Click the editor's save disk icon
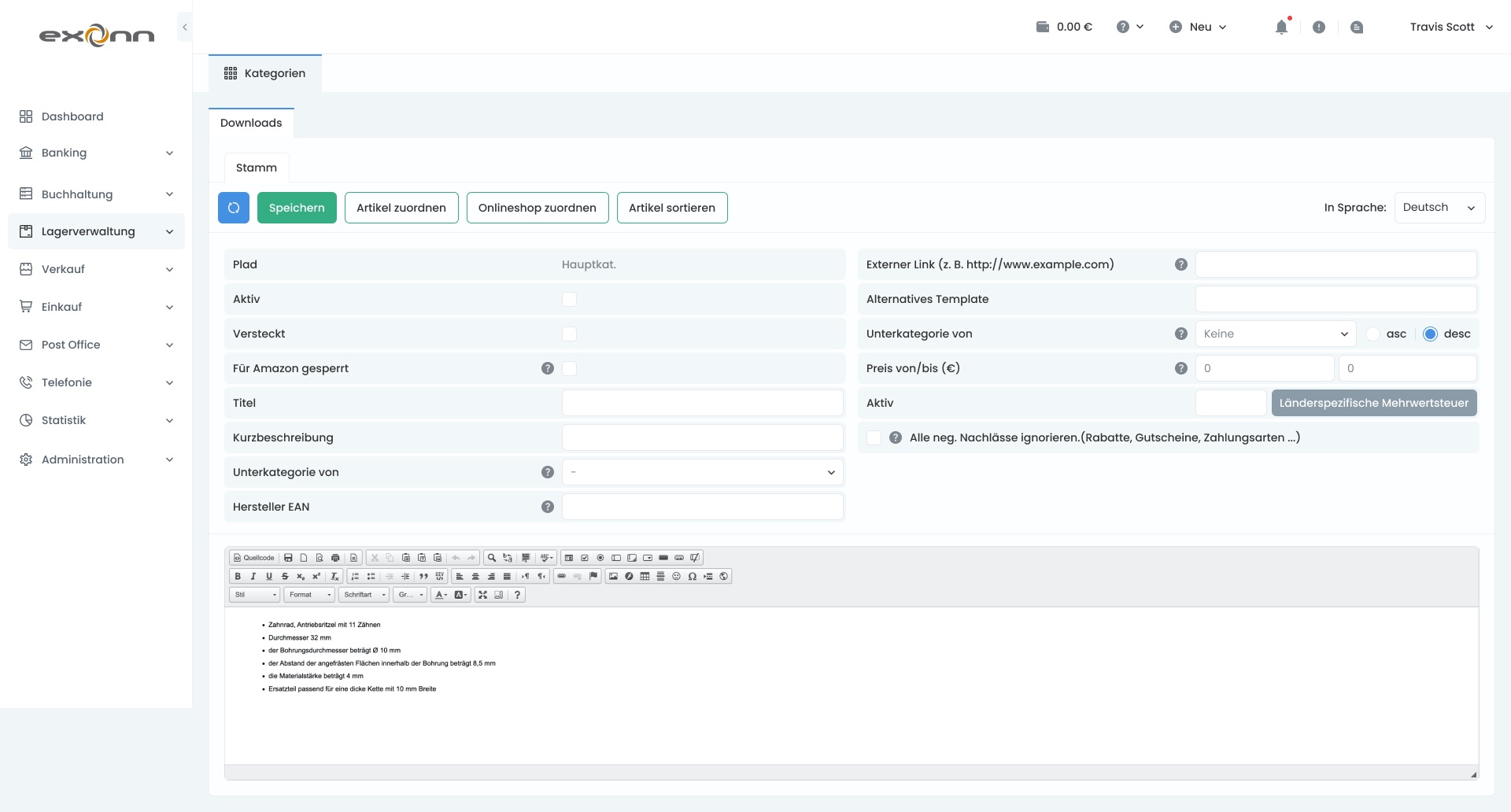1511x812 pixels. (288, 558)
